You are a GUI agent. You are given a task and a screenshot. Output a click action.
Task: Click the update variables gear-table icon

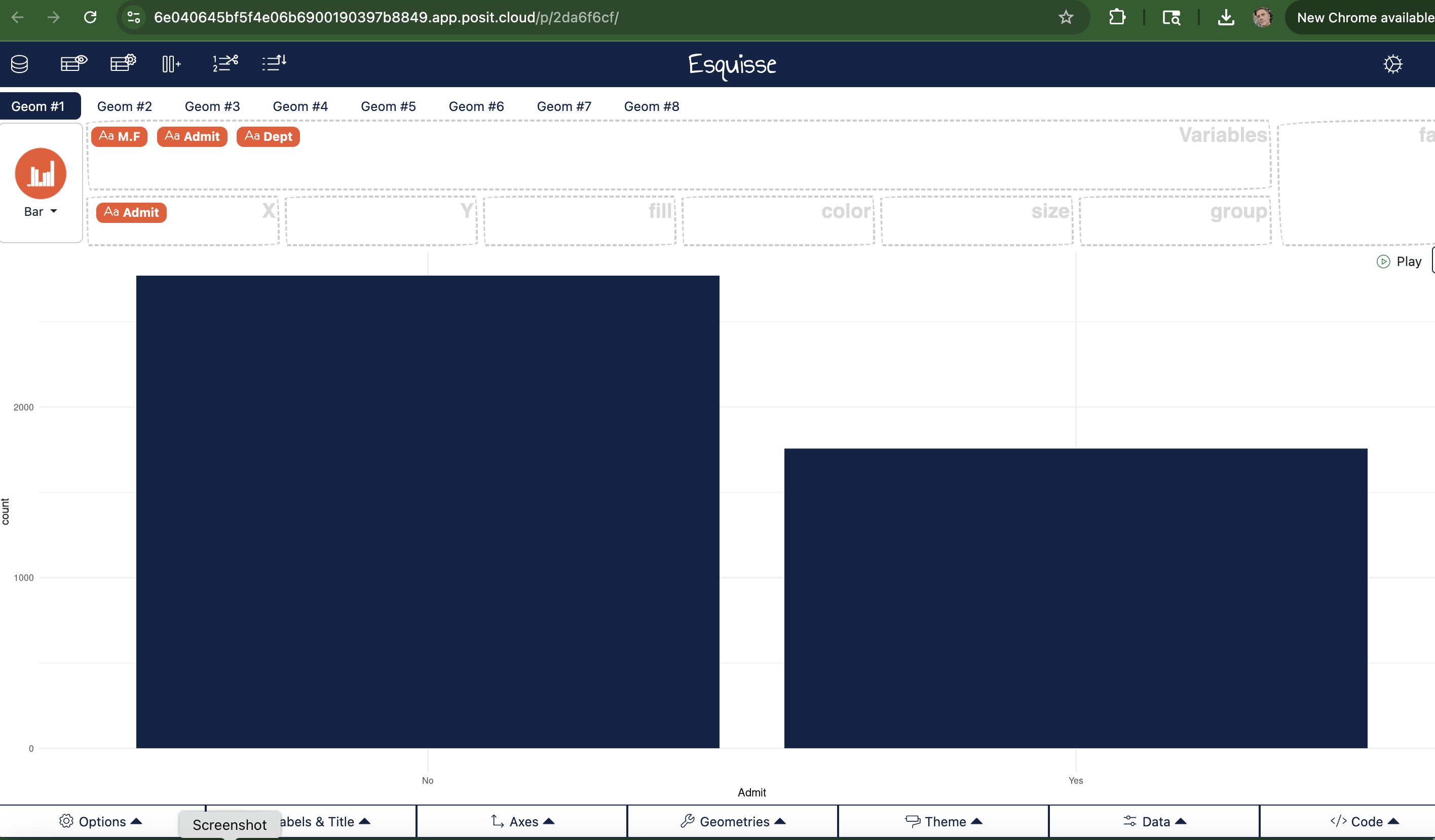123,63
